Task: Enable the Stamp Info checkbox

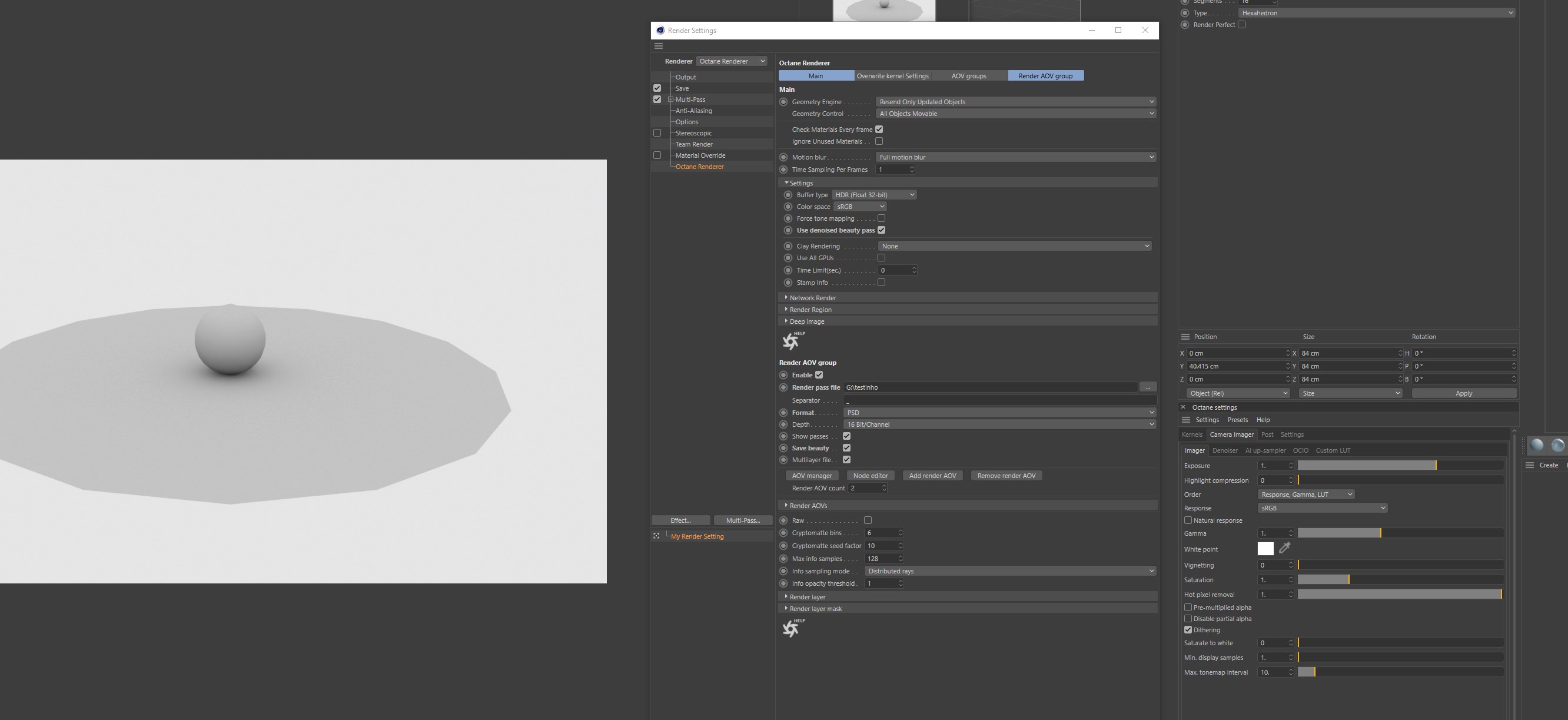Action: click(881, 283)
